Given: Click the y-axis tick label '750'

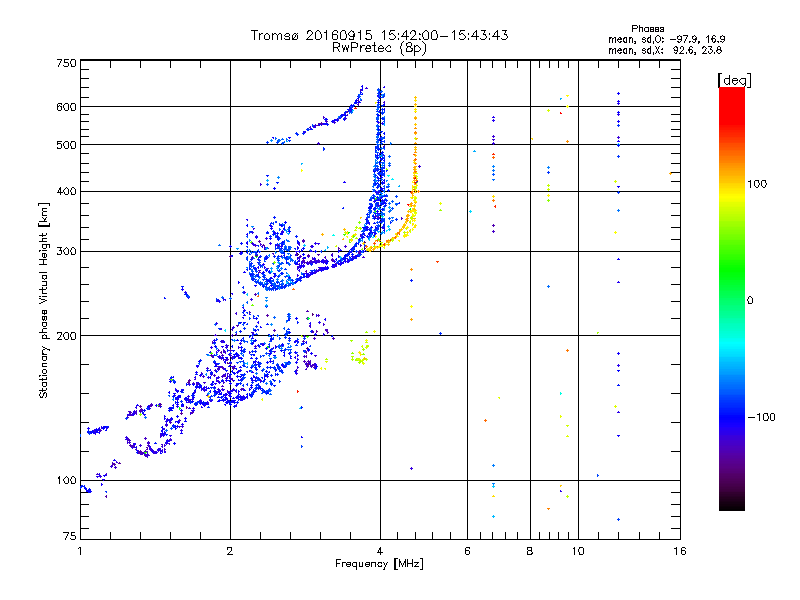Looking at the screenshot, I should click(x=66, y=63).
